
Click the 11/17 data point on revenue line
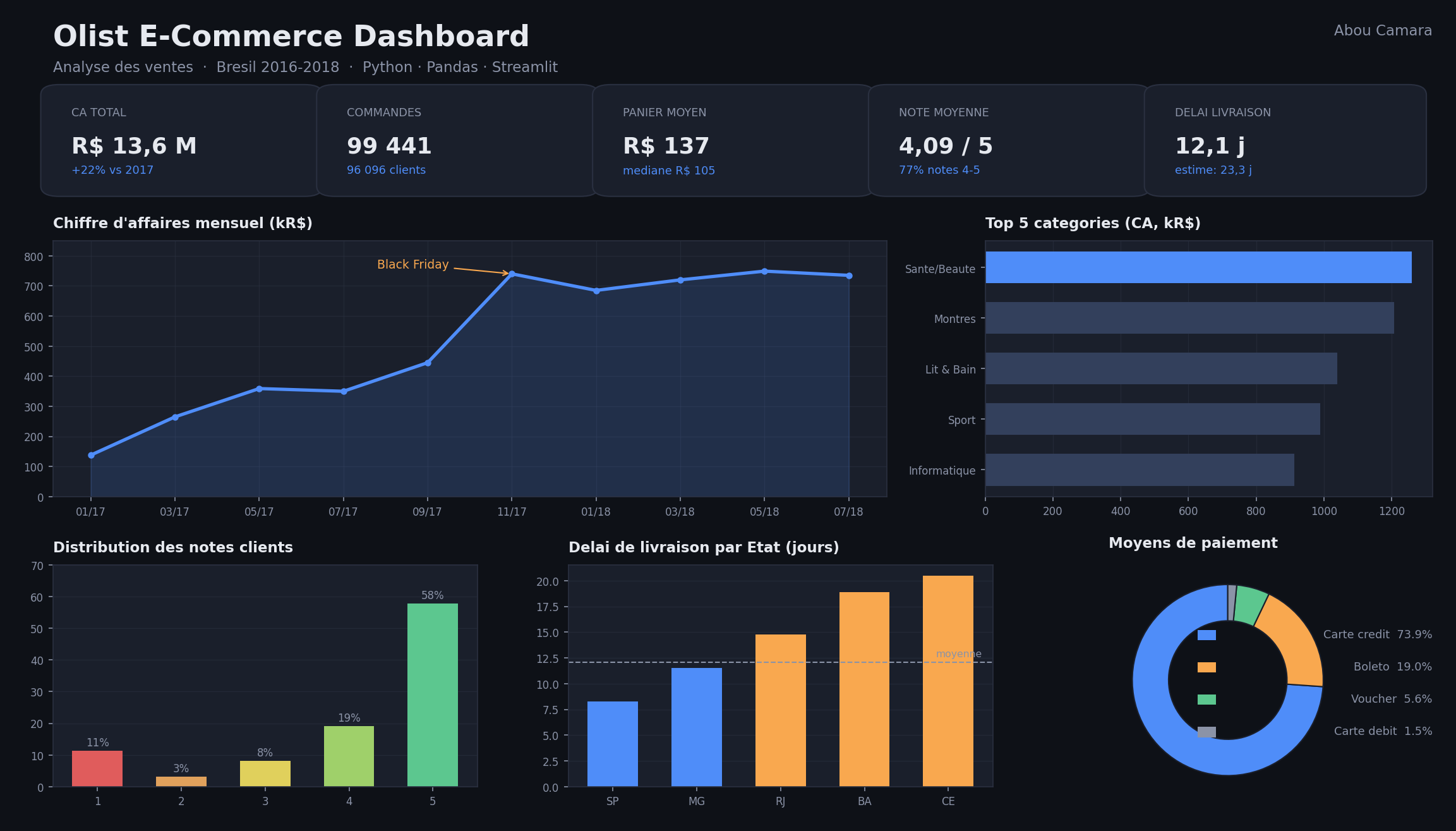(x=512, y=274)
